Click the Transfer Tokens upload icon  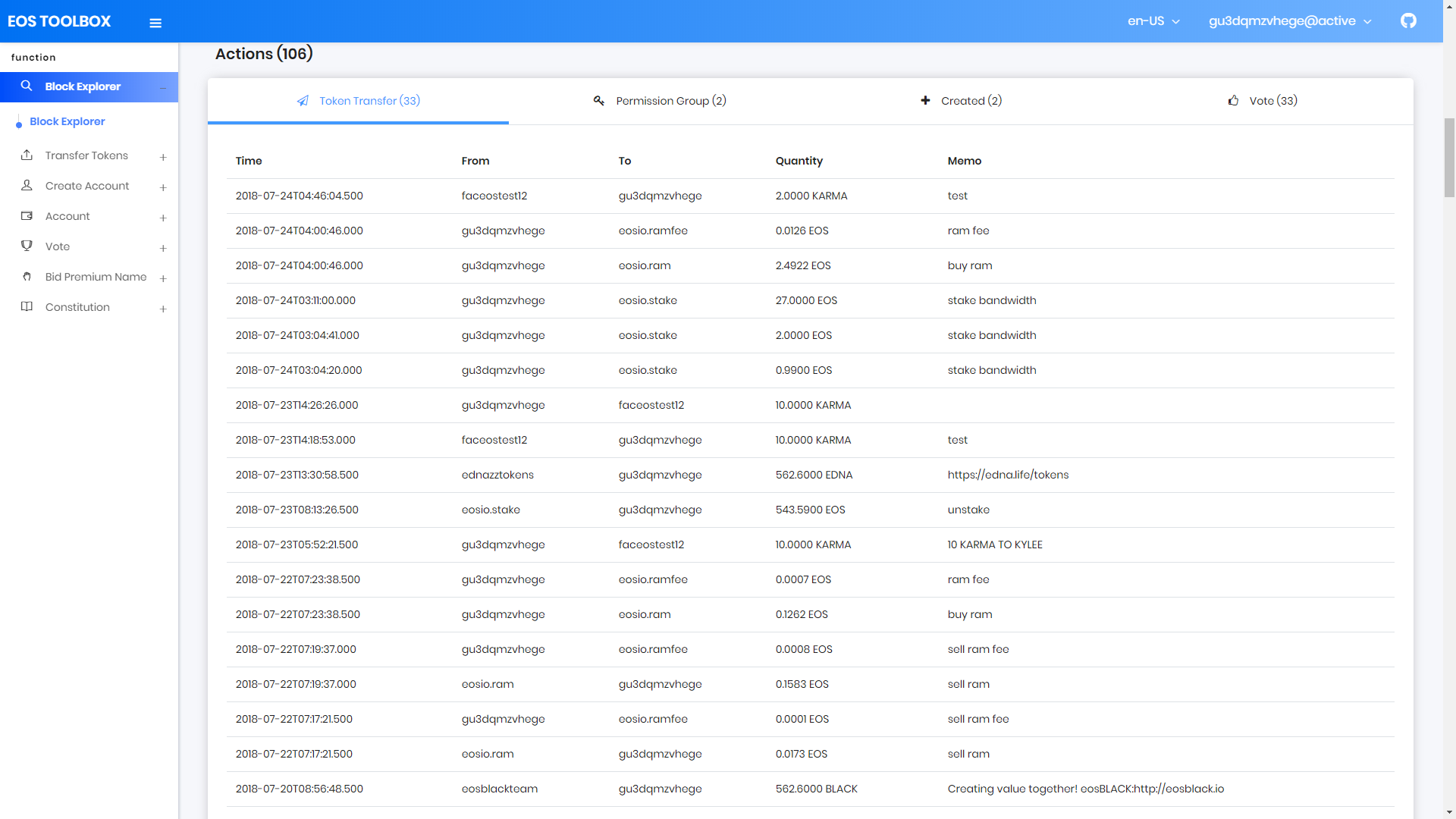(27, 155)
